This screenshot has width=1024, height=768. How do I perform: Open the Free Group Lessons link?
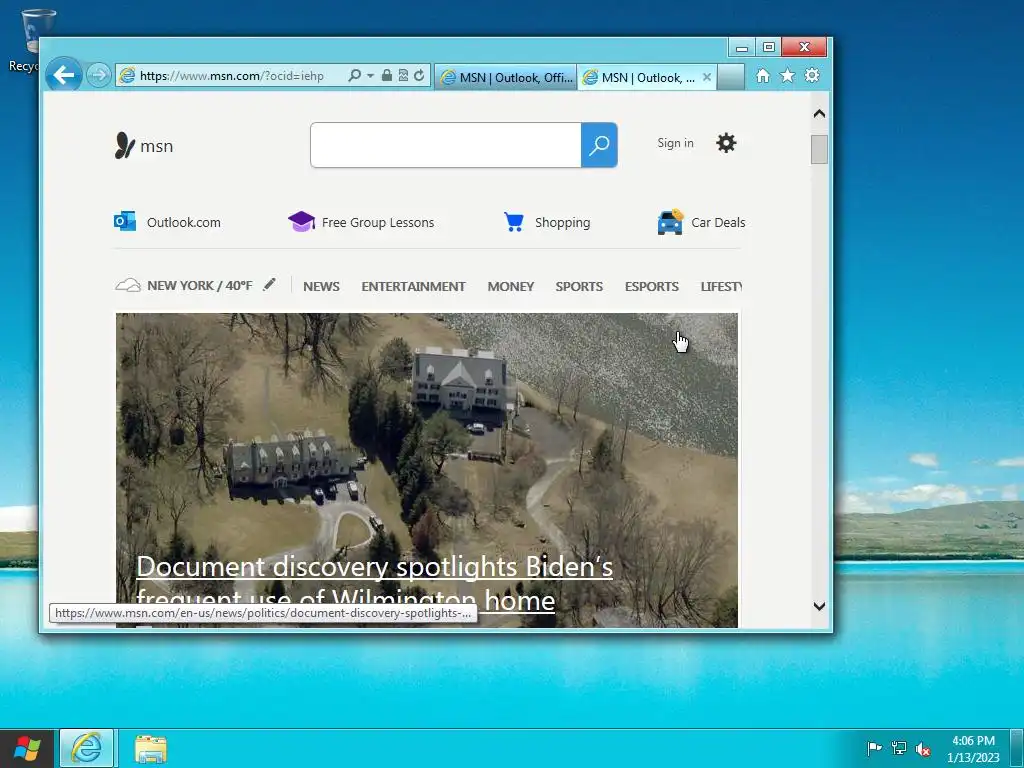click(x=377, y=223)
